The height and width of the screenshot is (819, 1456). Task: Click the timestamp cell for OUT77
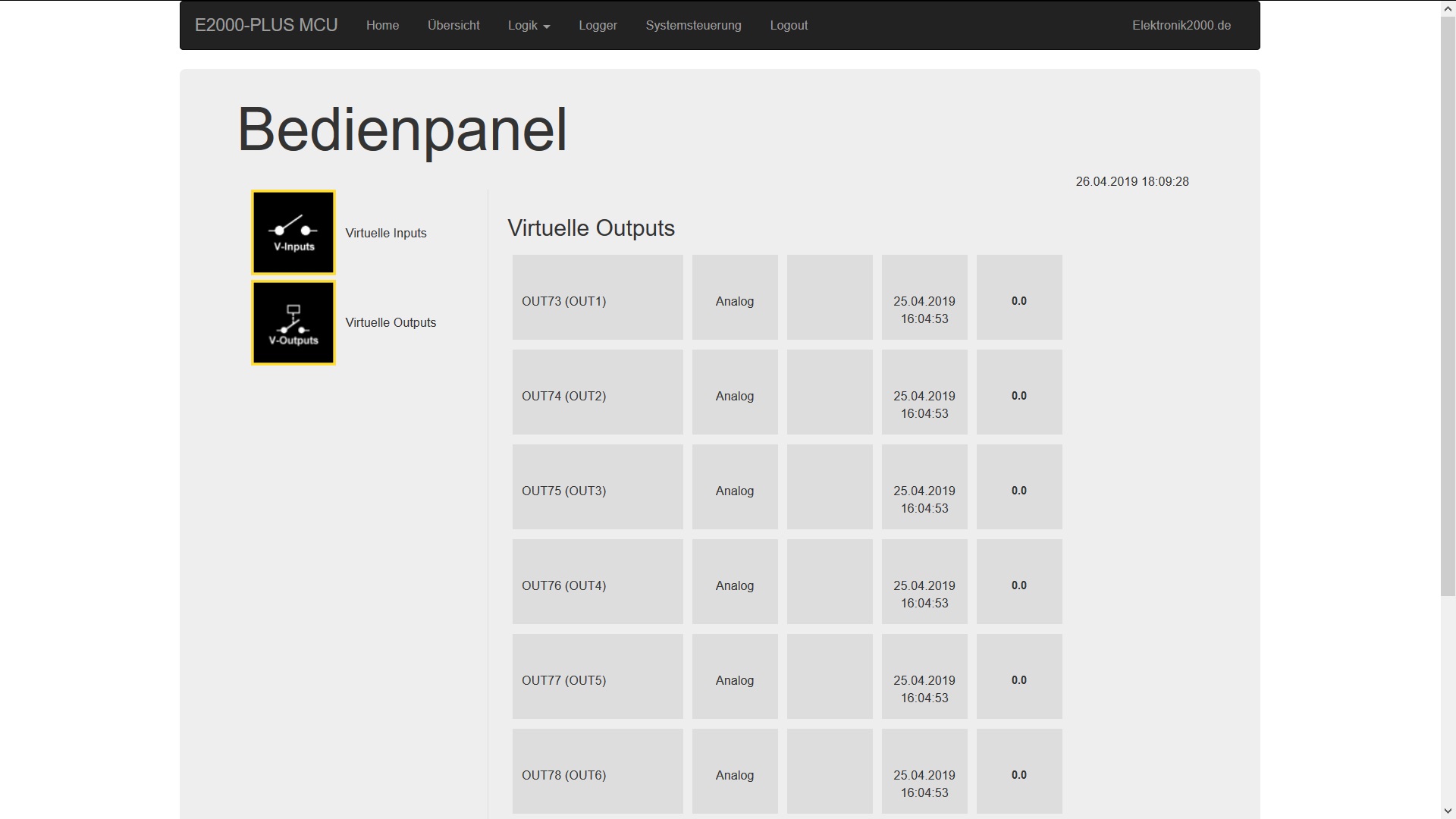click(924, 689)
